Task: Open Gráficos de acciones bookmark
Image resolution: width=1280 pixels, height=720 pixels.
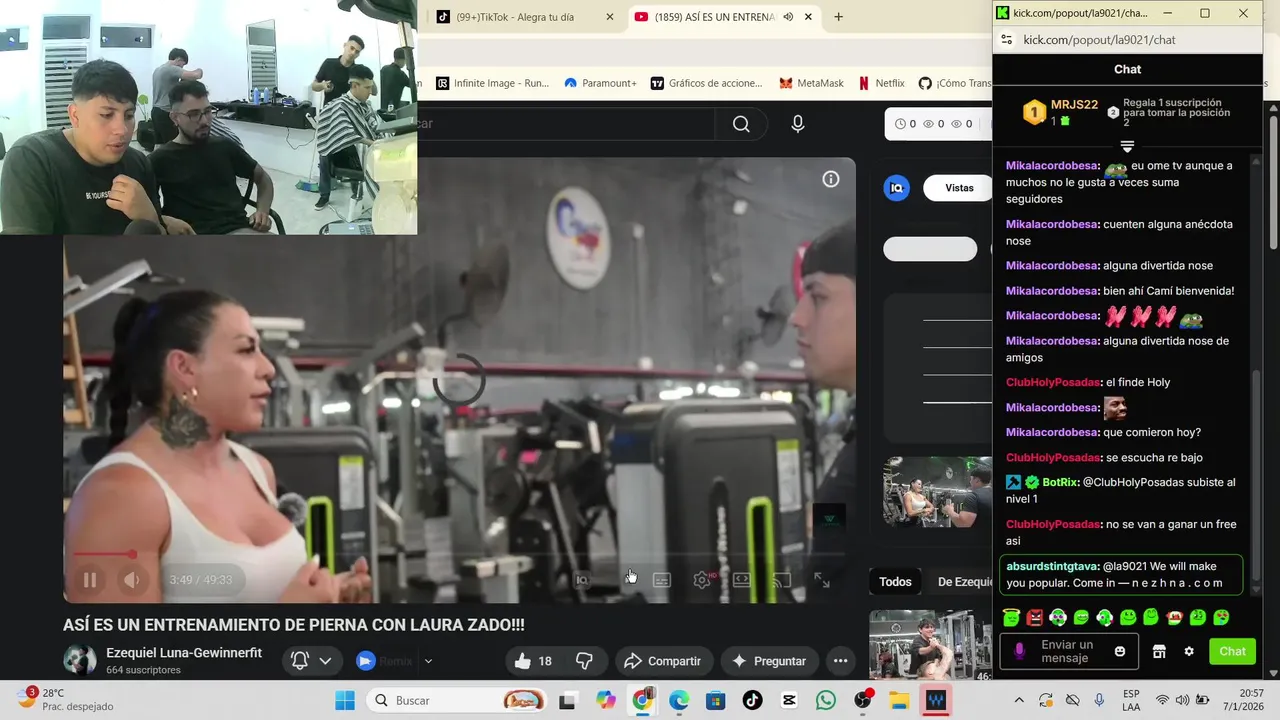Action: [x=707, y=83]
